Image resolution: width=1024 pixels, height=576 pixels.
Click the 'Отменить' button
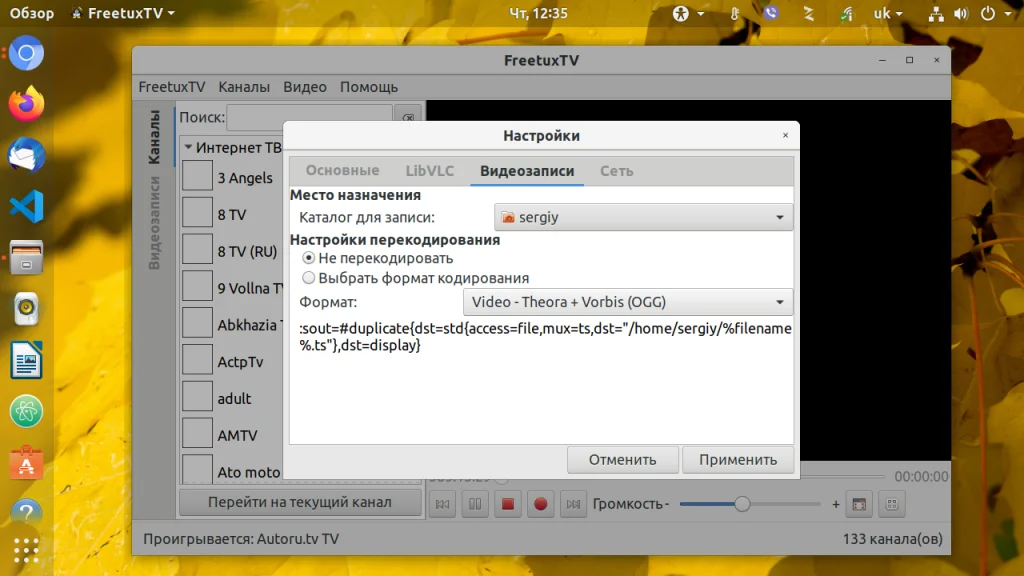point(622,460)
